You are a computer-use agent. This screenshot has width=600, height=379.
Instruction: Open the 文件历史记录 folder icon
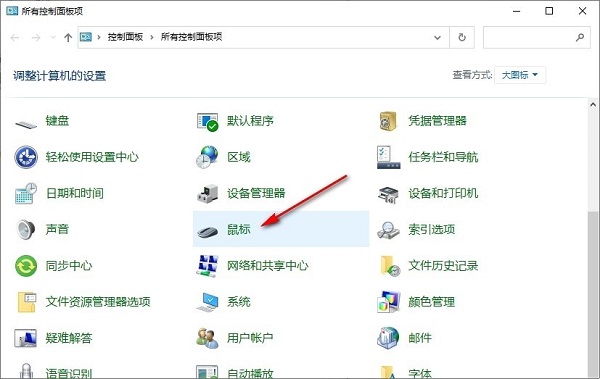pyautogui.click(x=390, y=266)
